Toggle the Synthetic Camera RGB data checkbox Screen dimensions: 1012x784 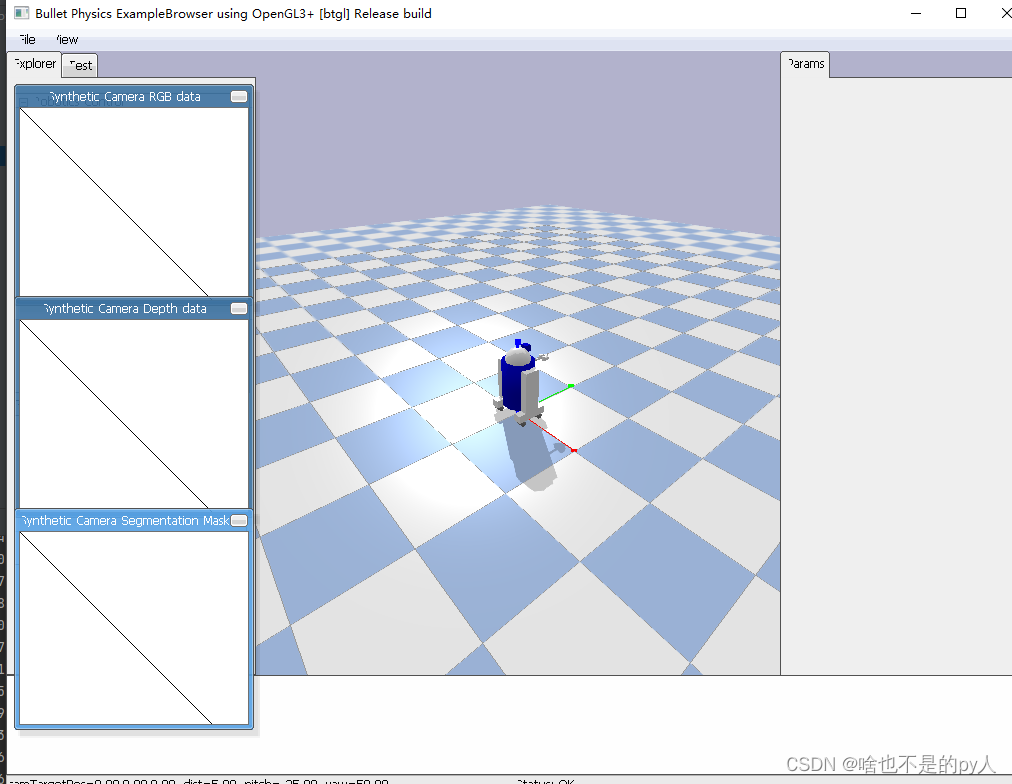pyautogui.click(x=238, y=96)
